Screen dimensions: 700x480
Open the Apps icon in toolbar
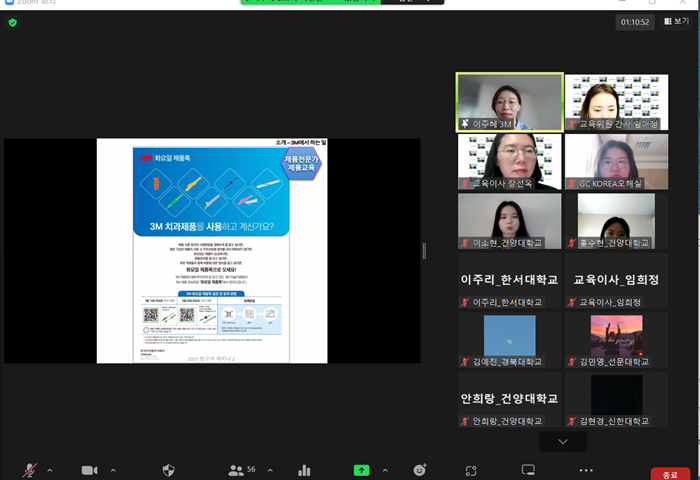coord(471,470)
